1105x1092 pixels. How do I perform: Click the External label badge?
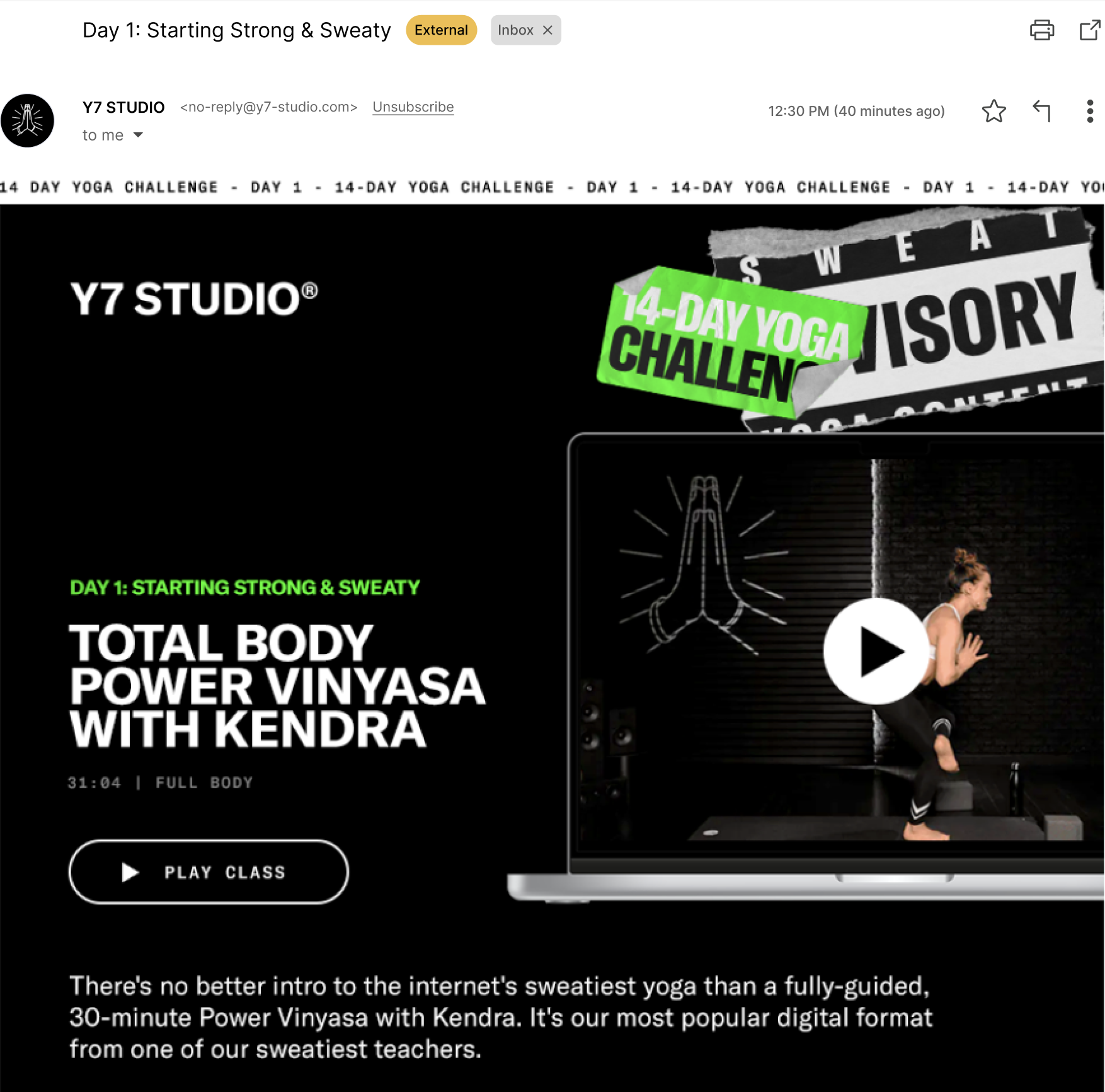441,30
